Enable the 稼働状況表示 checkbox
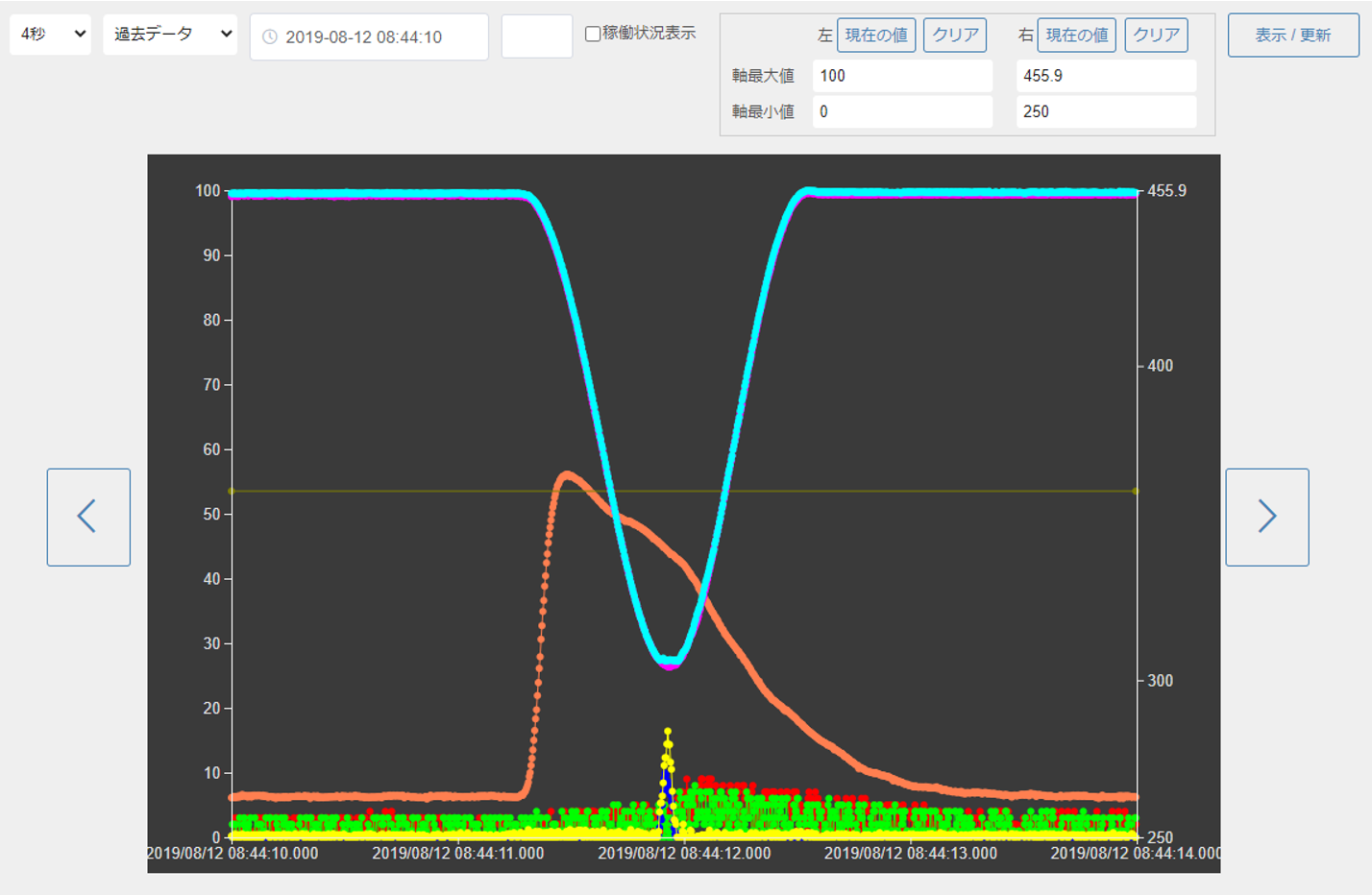Screen dimensions: 1372x895 tap(593, 34)
